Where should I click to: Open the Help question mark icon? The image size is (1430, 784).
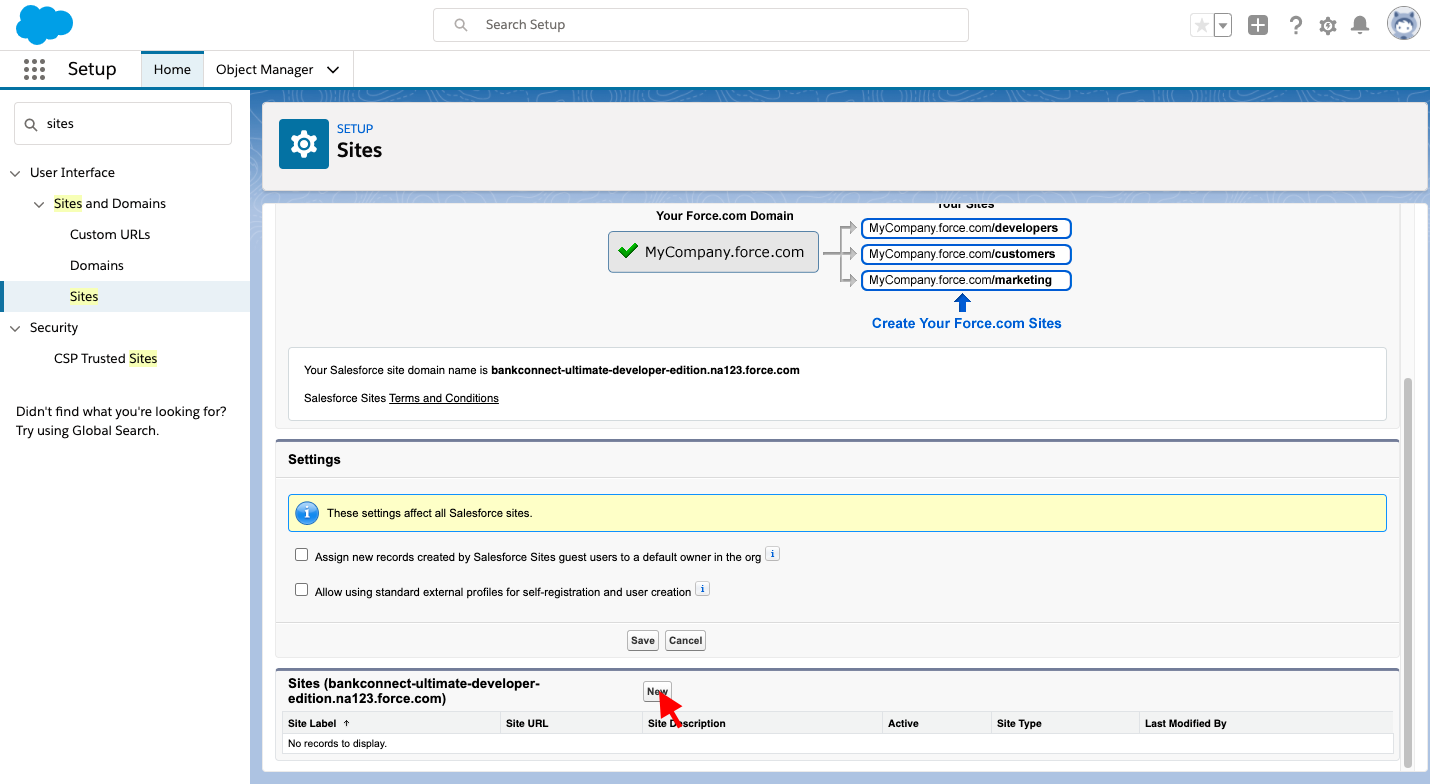1296,25
